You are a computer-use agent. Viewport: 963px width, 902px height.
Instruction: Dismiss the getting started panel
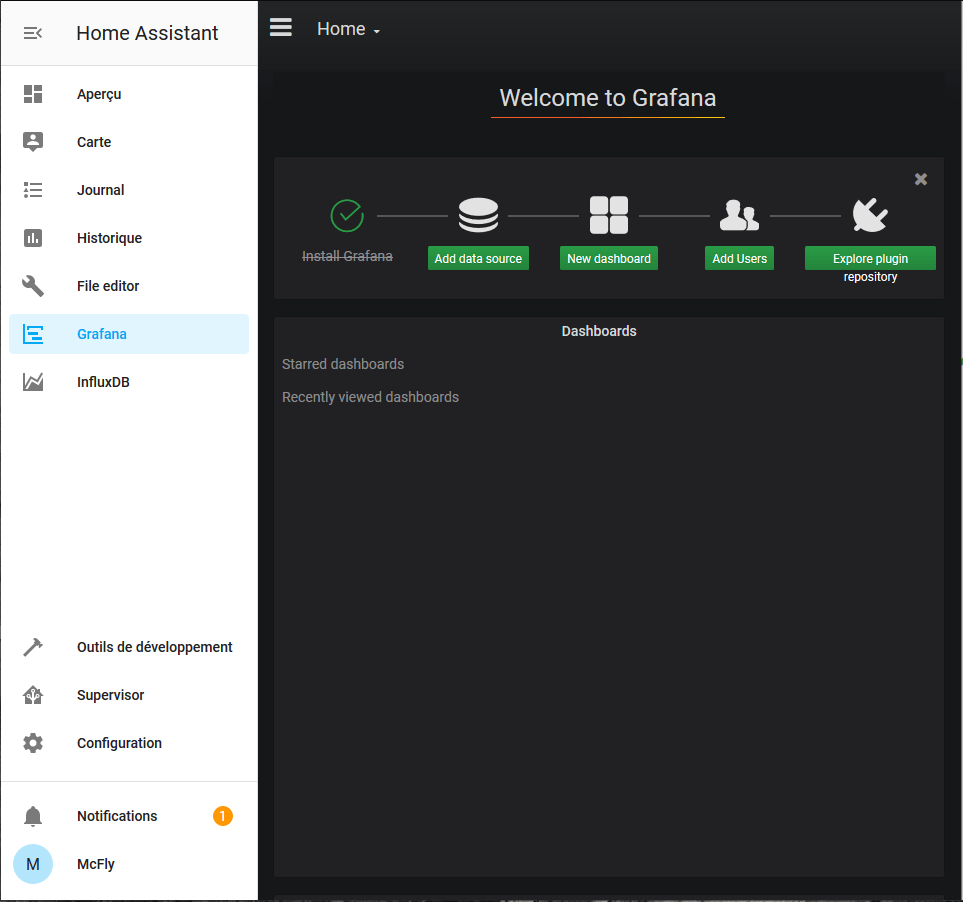click(921, 179)
